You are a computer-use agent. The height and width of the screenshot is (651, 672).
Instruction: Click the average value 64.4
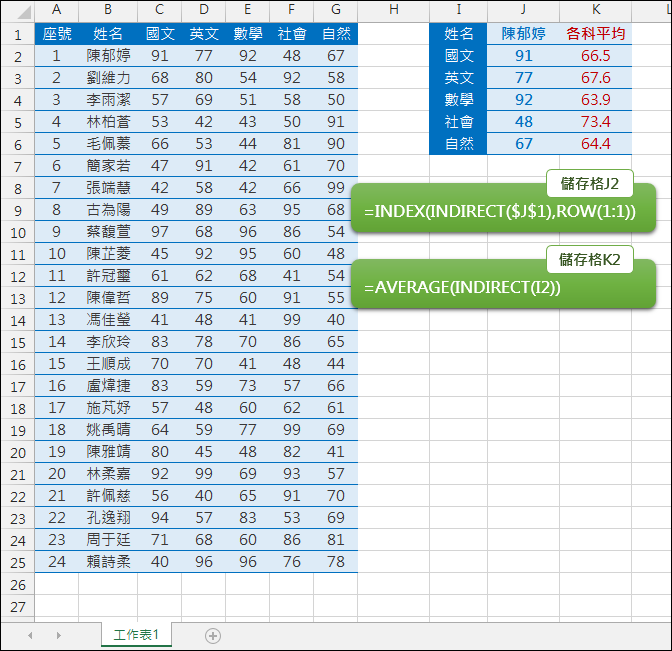click(x=596, y=144)
